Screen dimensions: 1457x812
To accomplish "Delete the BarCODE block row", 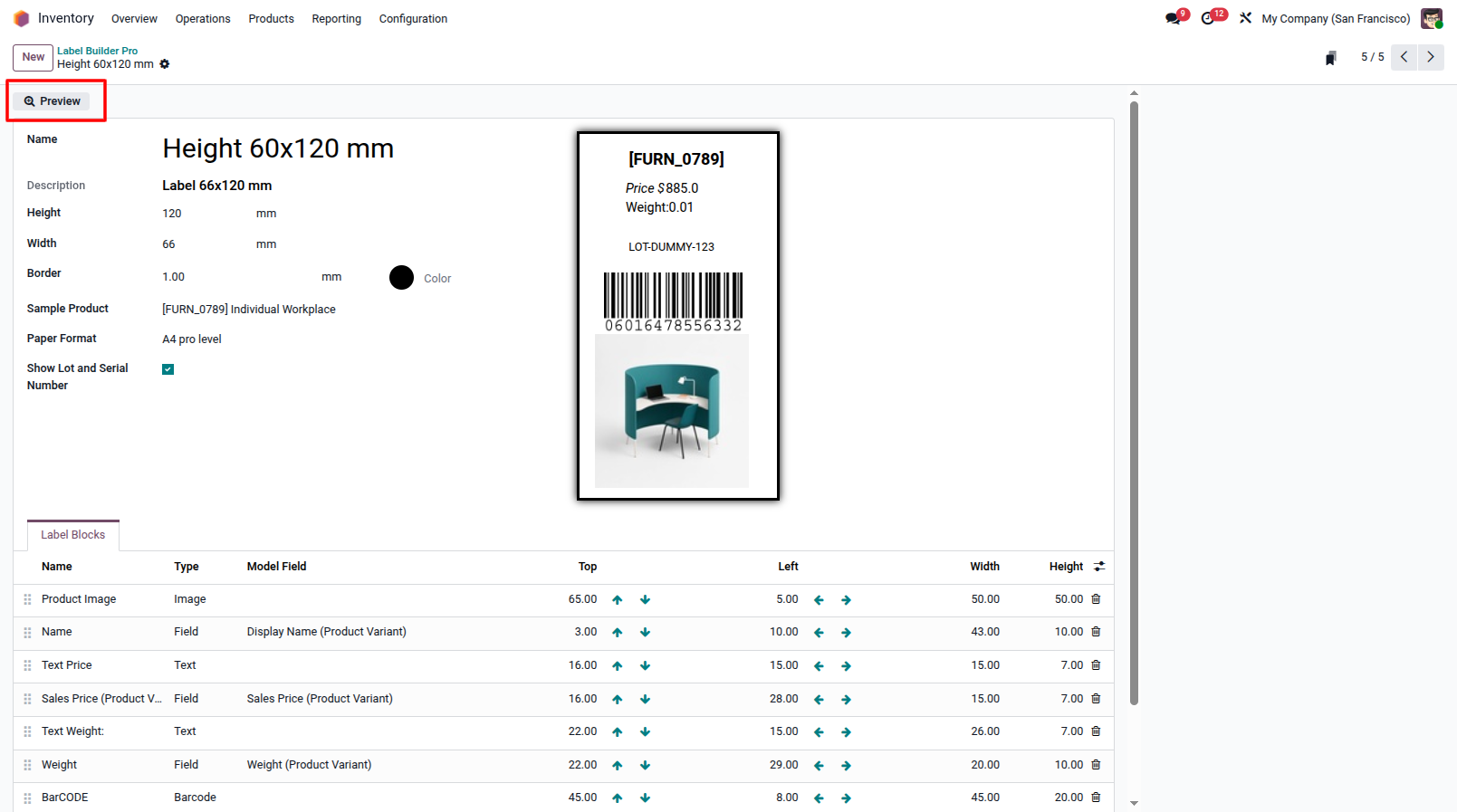I will pos(1096,798).
